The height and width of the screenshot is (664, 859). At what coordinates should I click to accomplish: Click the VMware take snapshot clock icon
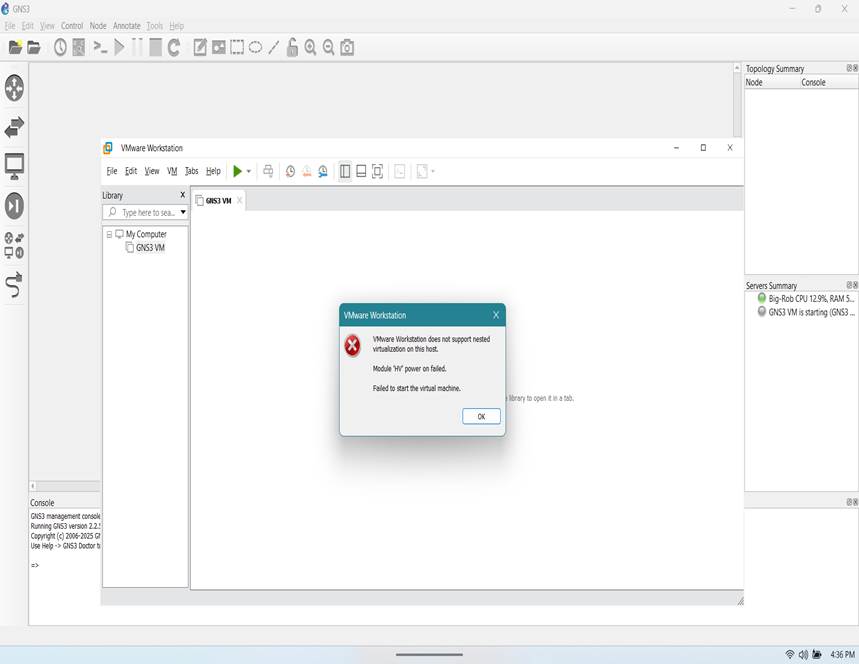290,171
